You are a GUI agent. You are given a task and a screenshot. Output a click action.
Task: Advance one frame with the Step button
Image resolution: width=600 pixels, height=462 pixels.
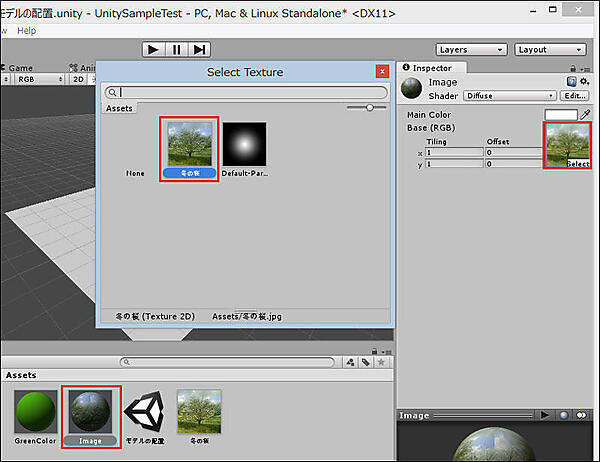[199, 50]
